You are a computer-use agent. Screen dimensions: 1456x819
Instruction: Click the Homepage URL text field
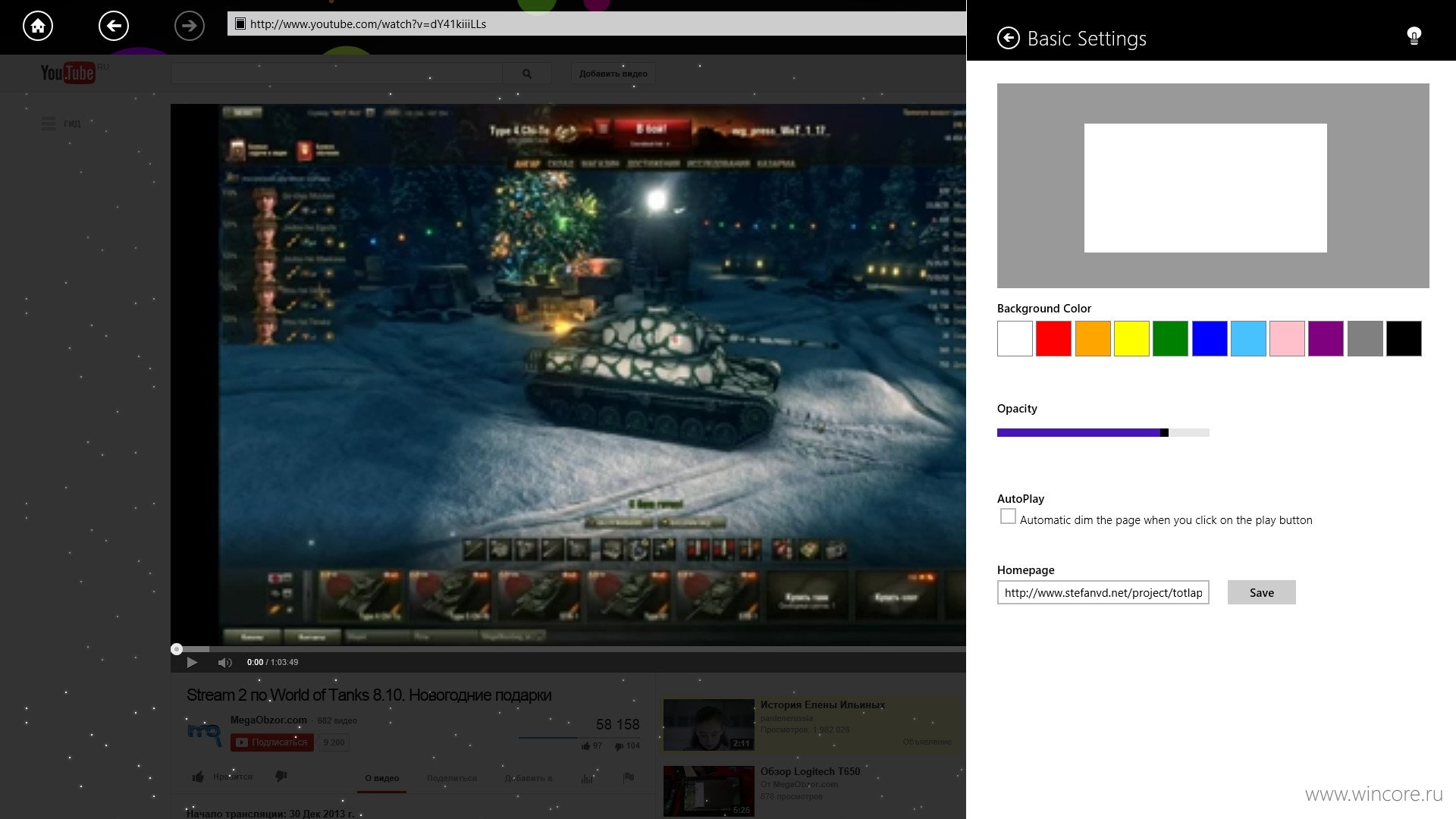click(x=1103, y=592)
